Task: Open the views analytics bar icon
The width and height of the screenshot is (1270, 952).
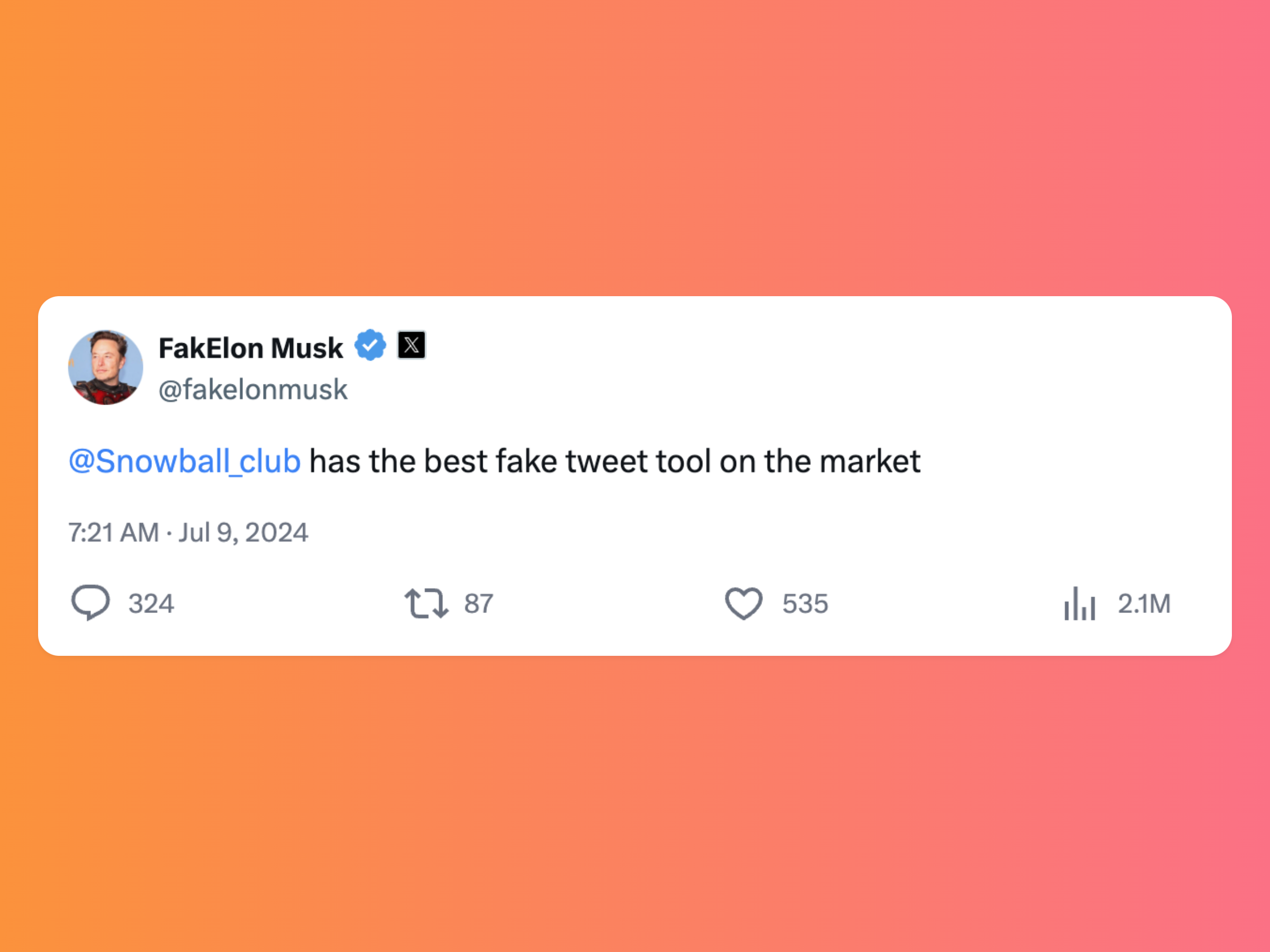Action: (x=1079, y=603)
